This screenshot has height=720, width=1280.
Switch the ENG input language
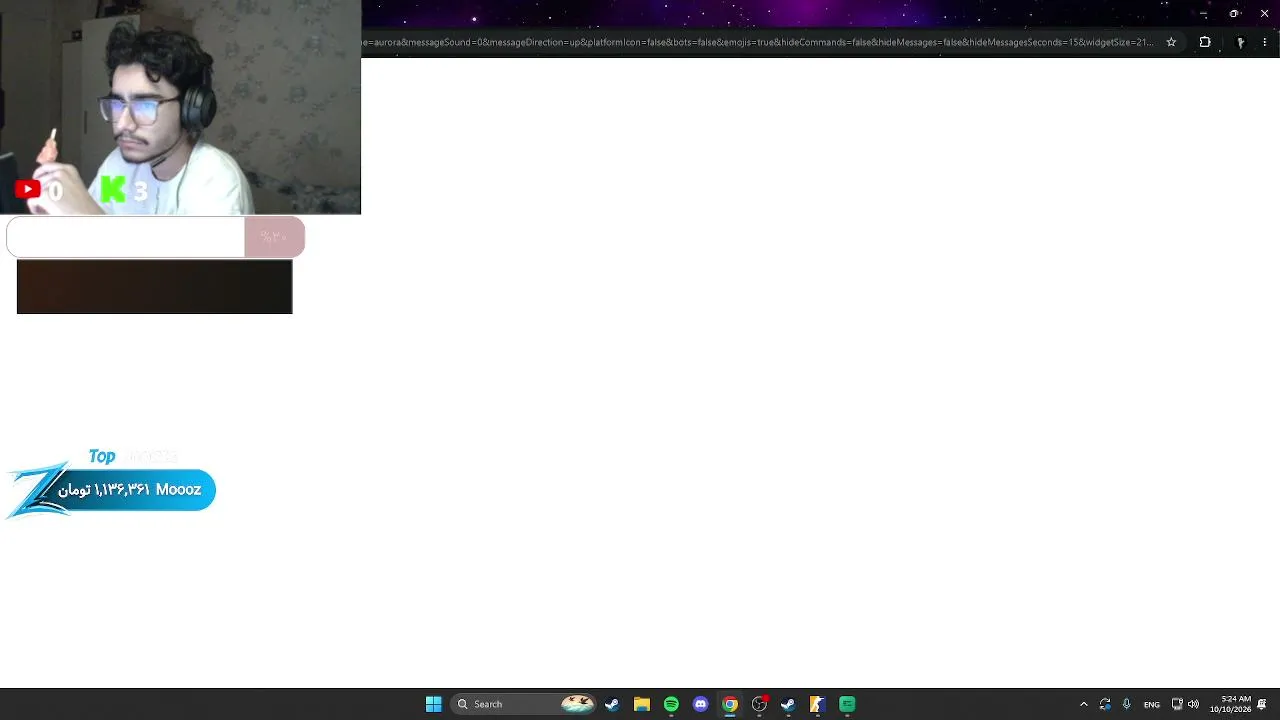(1152, 704)
